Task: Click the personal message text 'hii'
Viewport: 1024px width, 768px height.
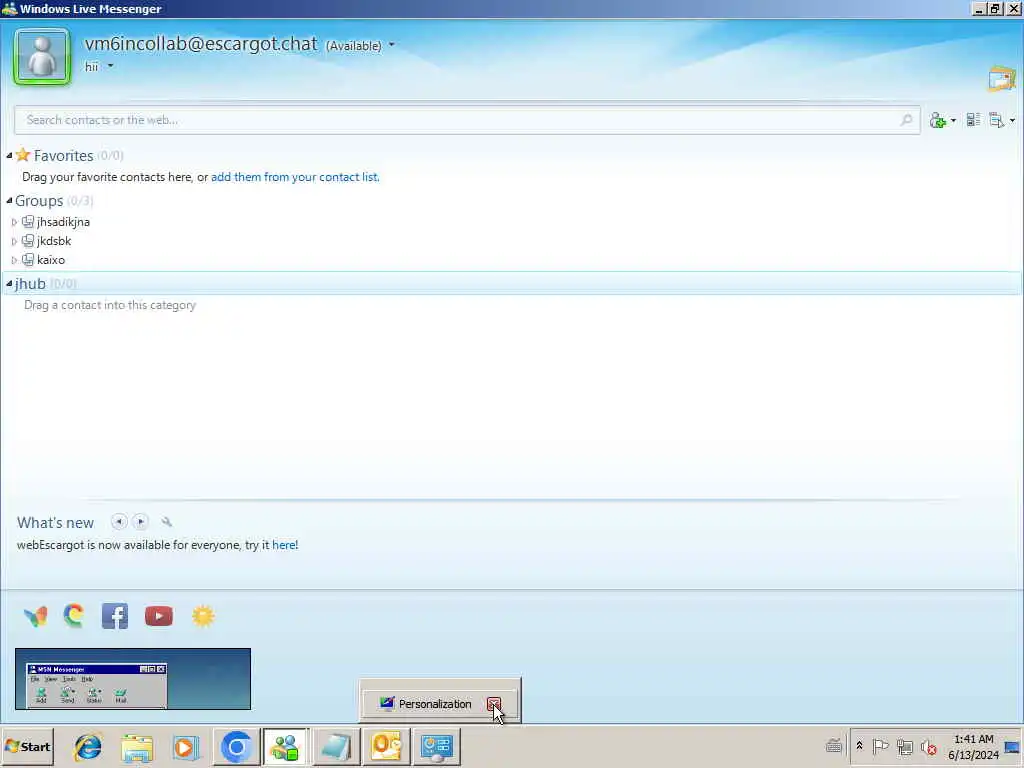Action: click(x=91, y=67)
